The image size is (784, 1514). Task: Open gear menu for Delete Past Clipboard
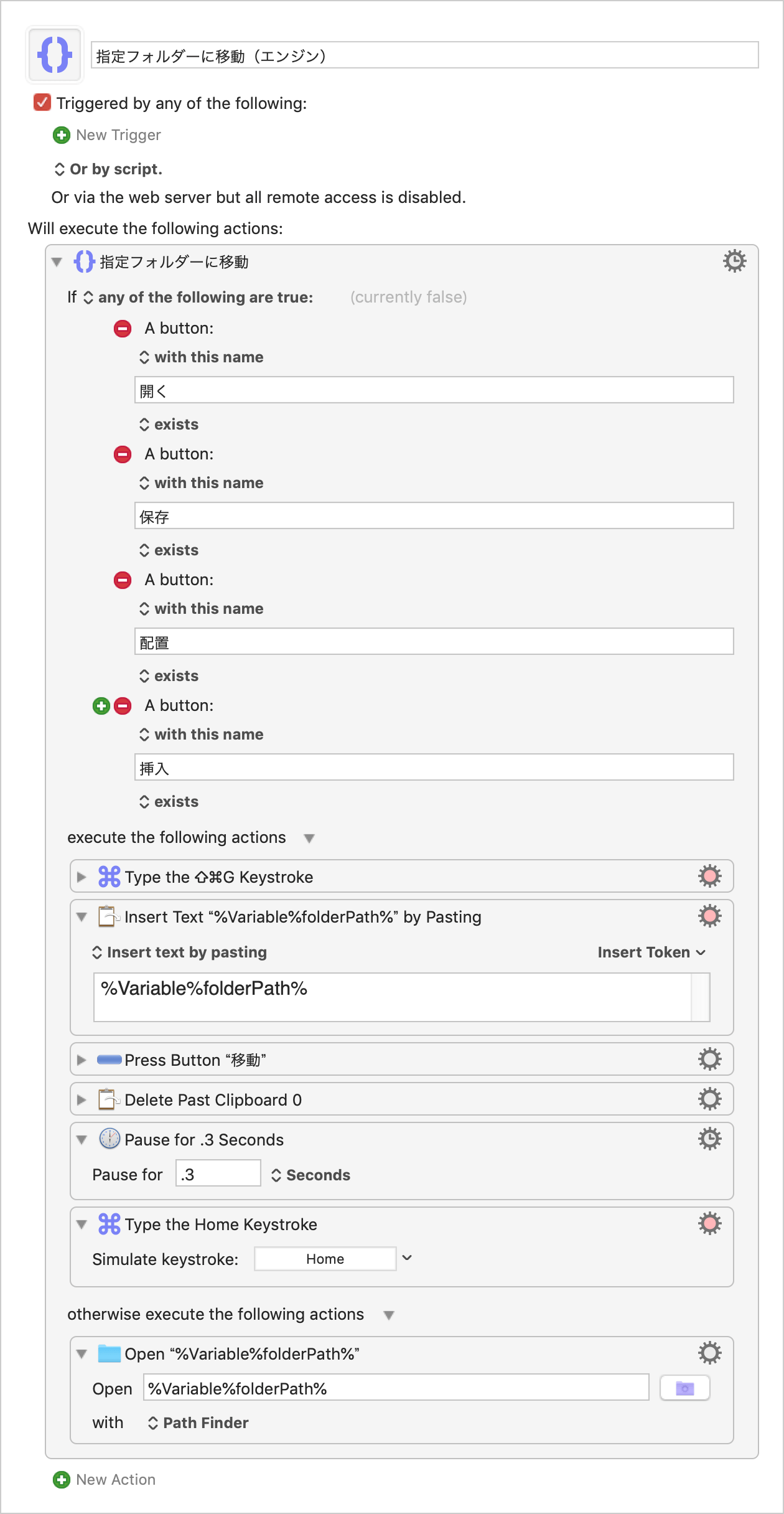click(709, 1099)
